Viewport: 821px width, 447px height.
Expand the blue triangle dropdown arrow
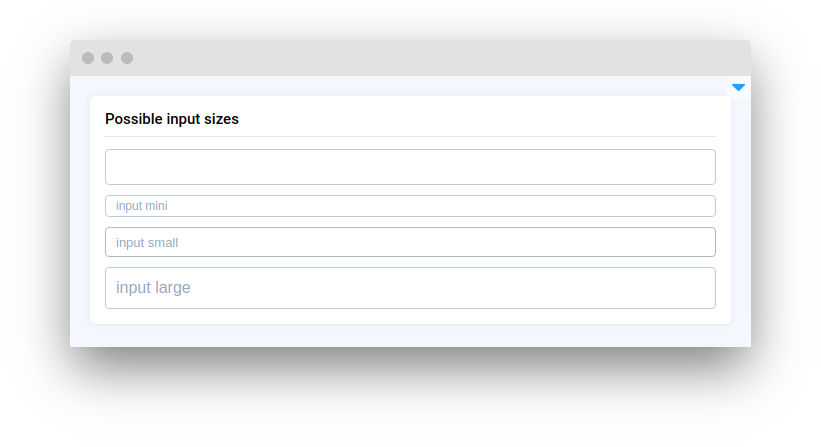tap(738, 88)
